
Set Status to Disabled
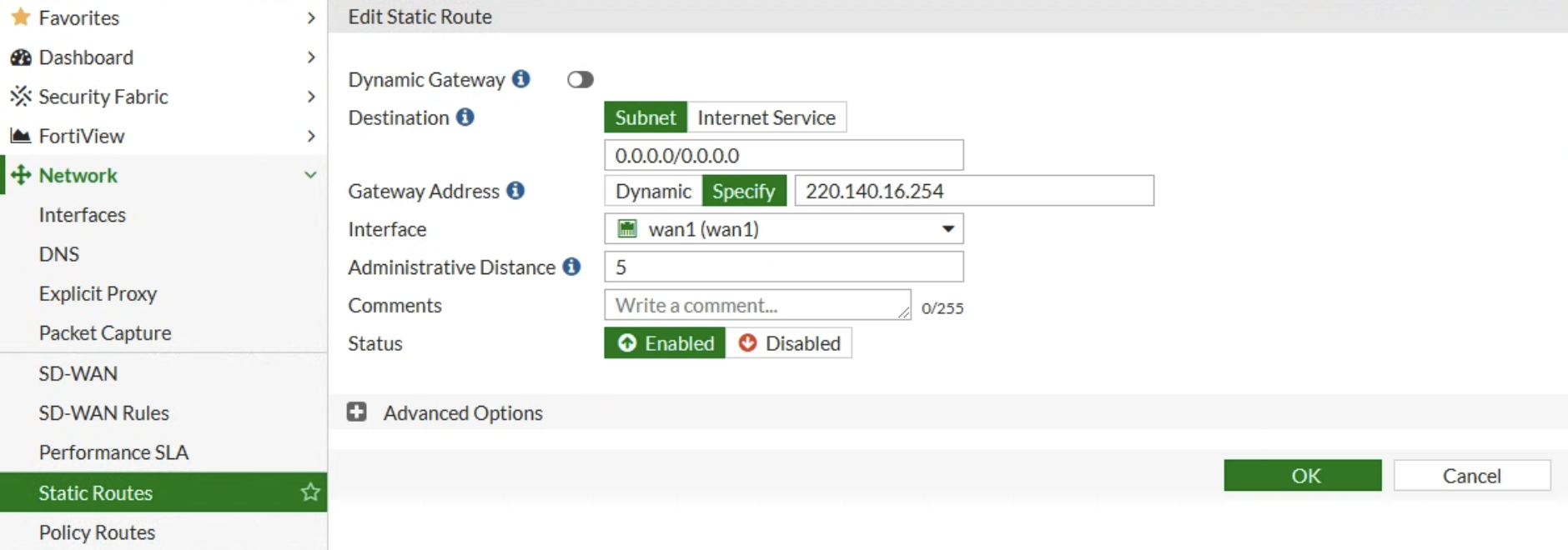point(789,343)
